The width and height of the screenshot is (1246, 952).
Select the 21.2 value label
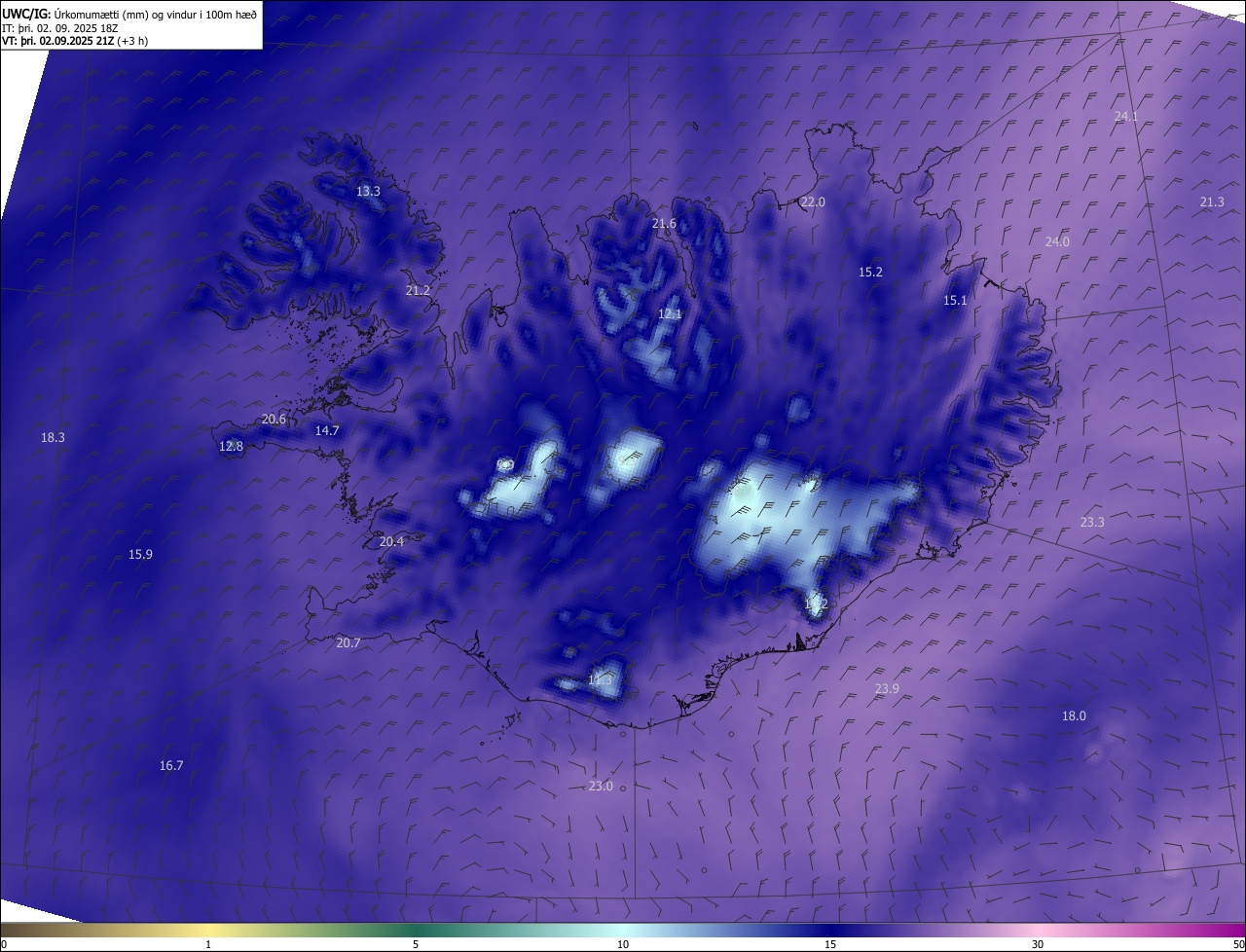point(418,290)
